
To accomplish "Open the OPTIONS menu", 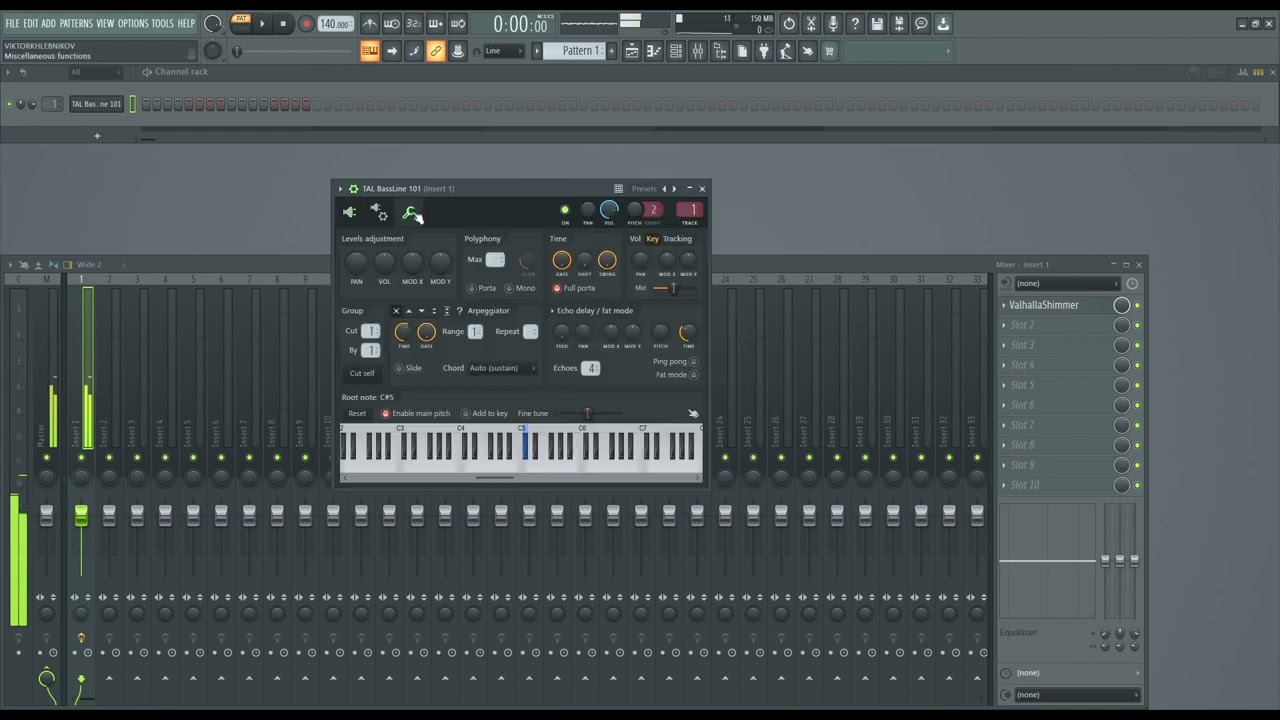I will tap(132, 24).
